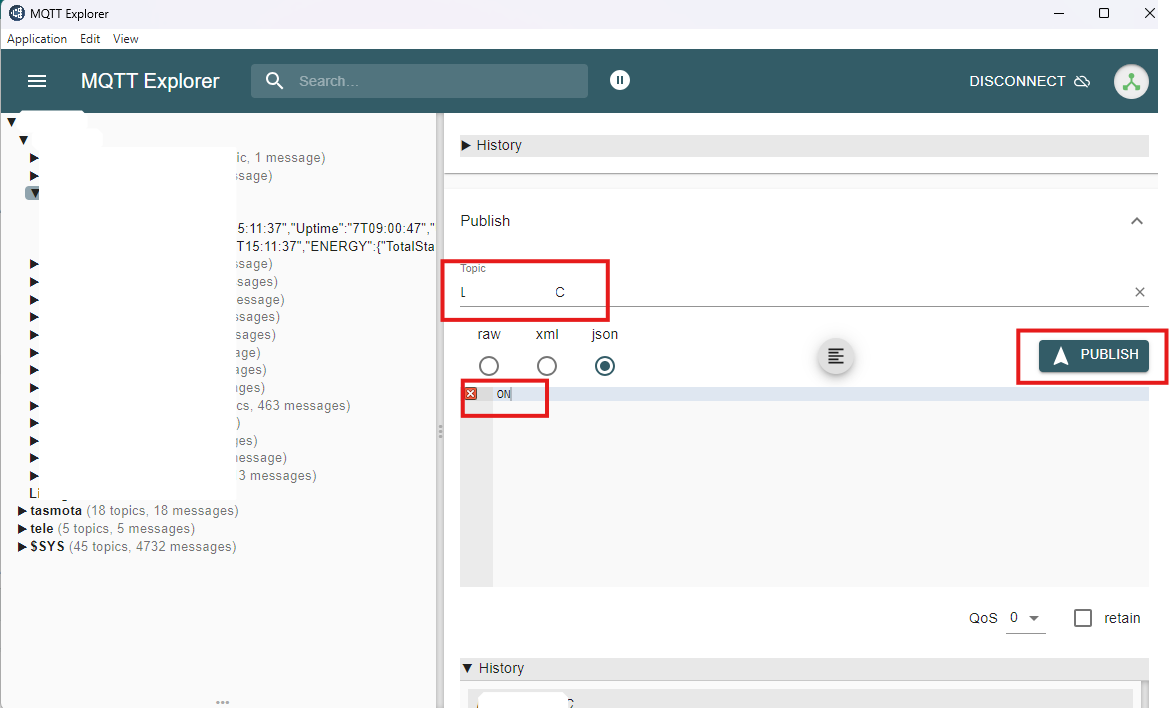Click the Publish section heading
The height and width of the screenshot is (708, 1169).
[x=485, y=221]
